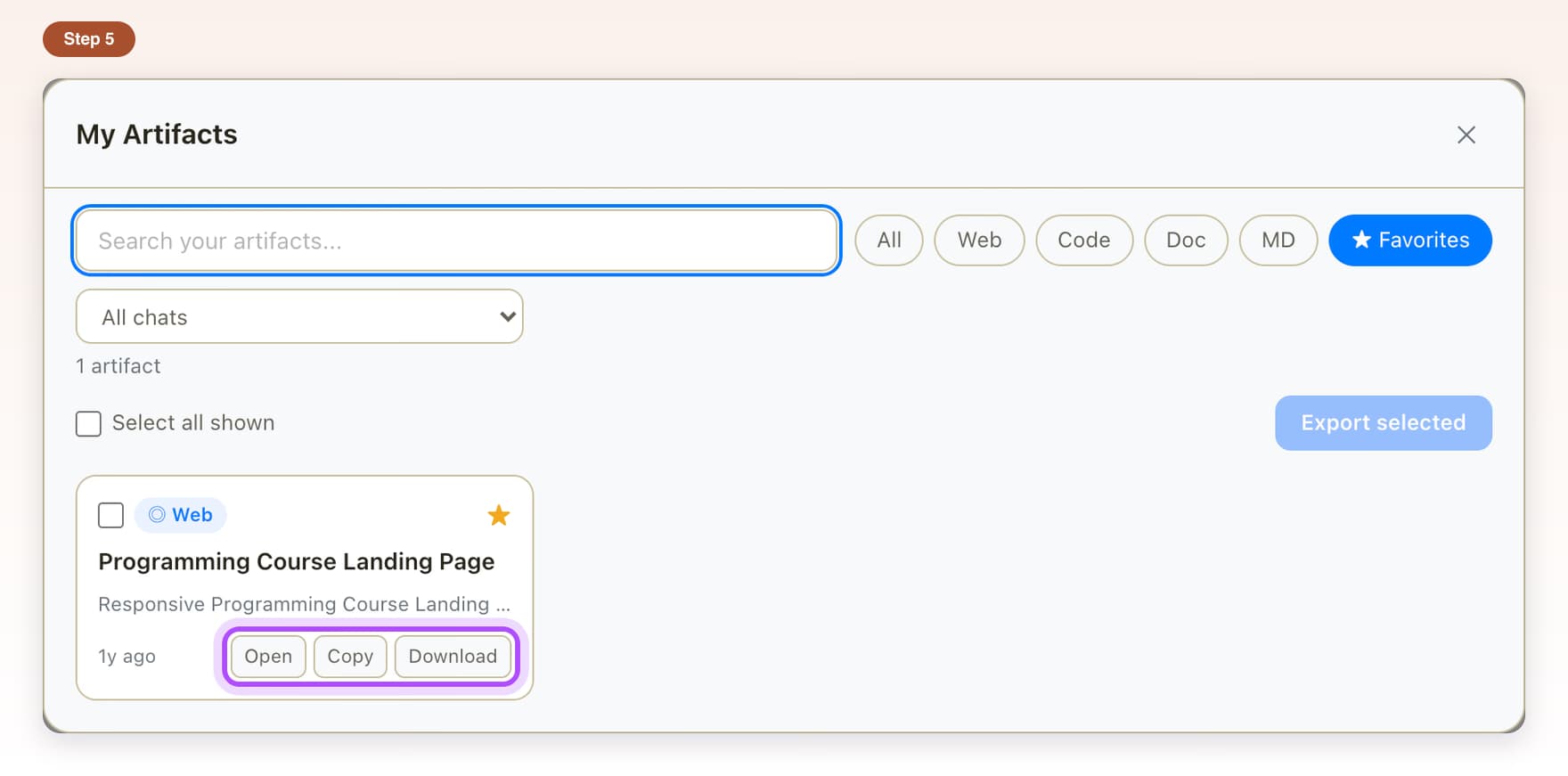Click the Responsive Programming Course Landing description
This screenshot has height=776, width=1568.
[305, 604]
